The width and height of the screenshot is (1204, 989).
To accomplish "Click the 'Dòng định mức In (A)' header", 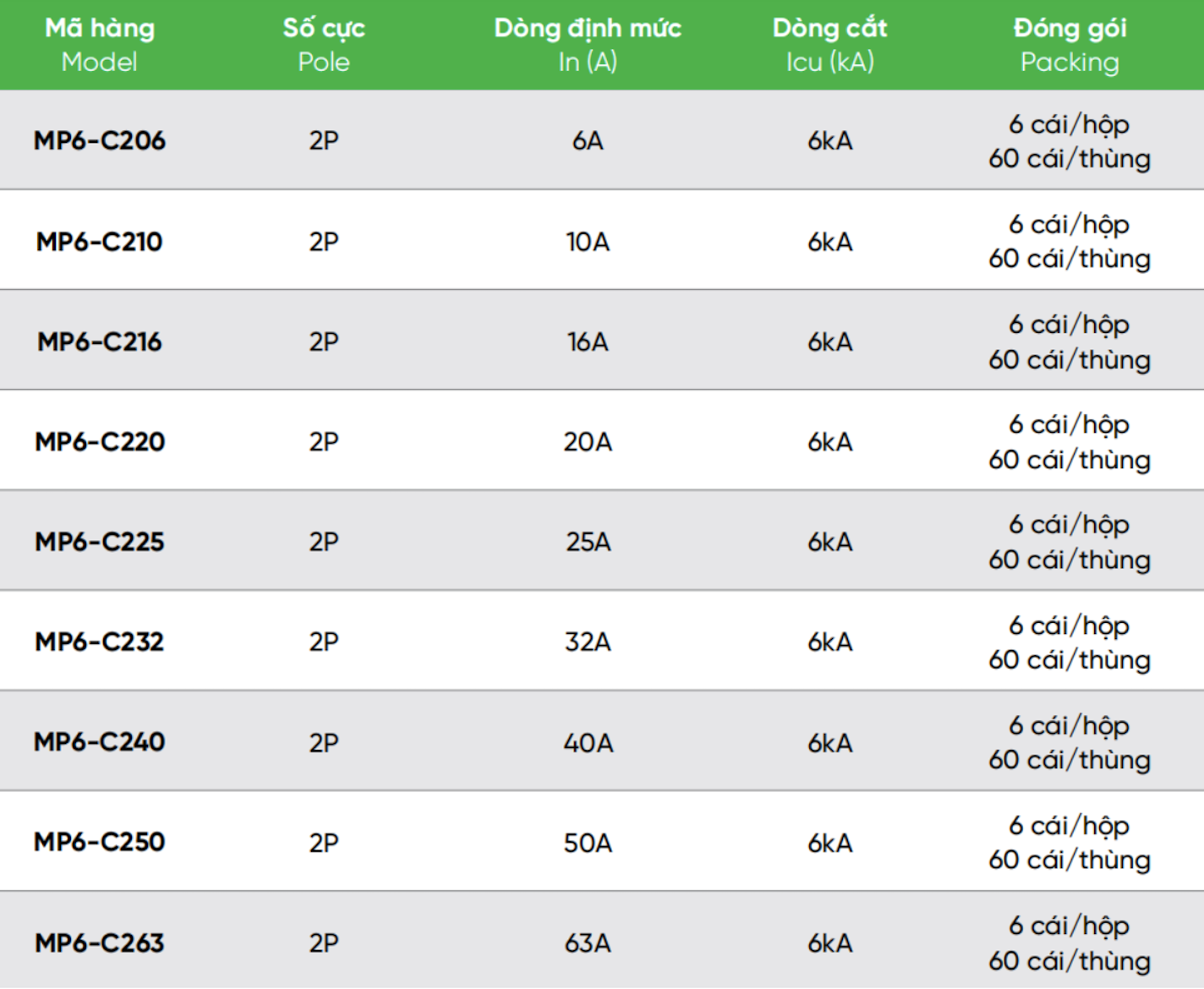I will point(588,45).
